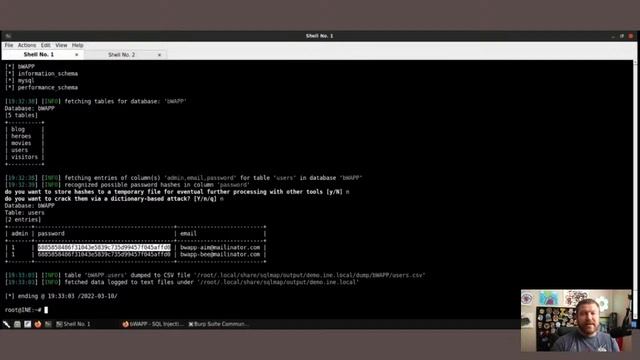This screenshot has width=640, height=360.
Task: Click the 'movies' table name
Action: [21, 143]
